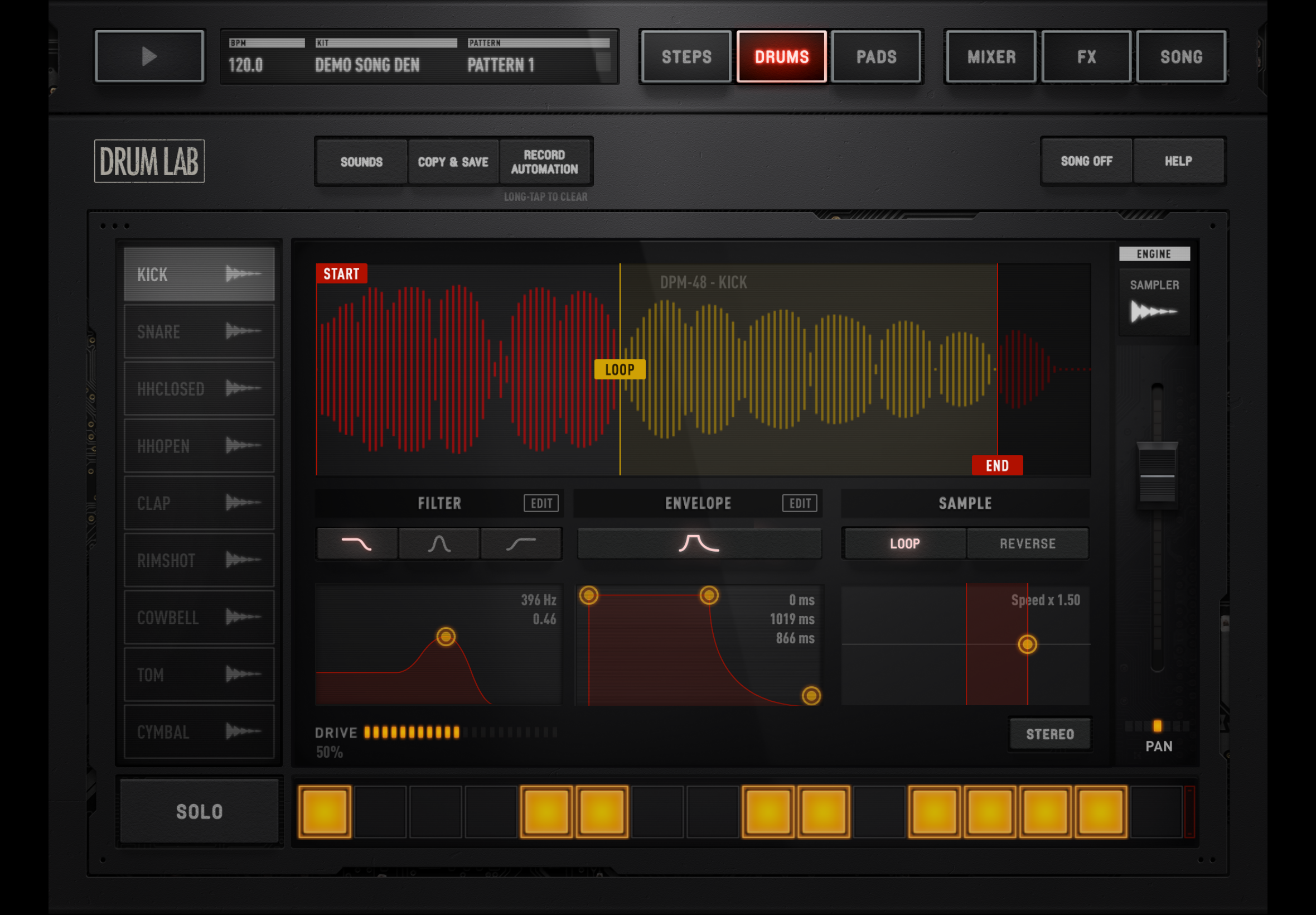The height and width of the screenshot is (915, 1316).
Task: Toggle the STEREO button
Action: click(1049, 734)
